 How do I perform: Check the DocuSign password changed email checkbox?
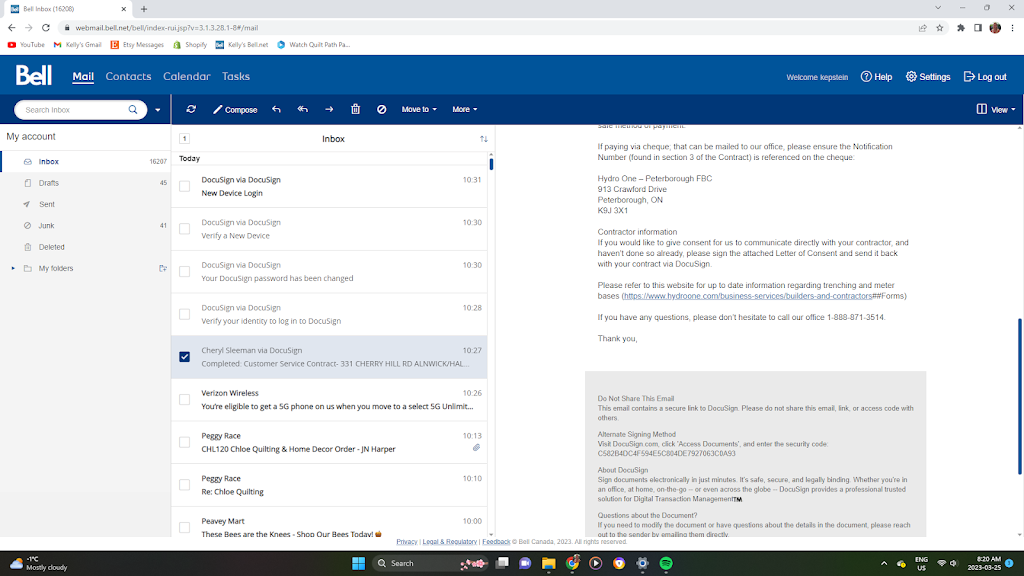pyautogui.click(x=185, y=272)
